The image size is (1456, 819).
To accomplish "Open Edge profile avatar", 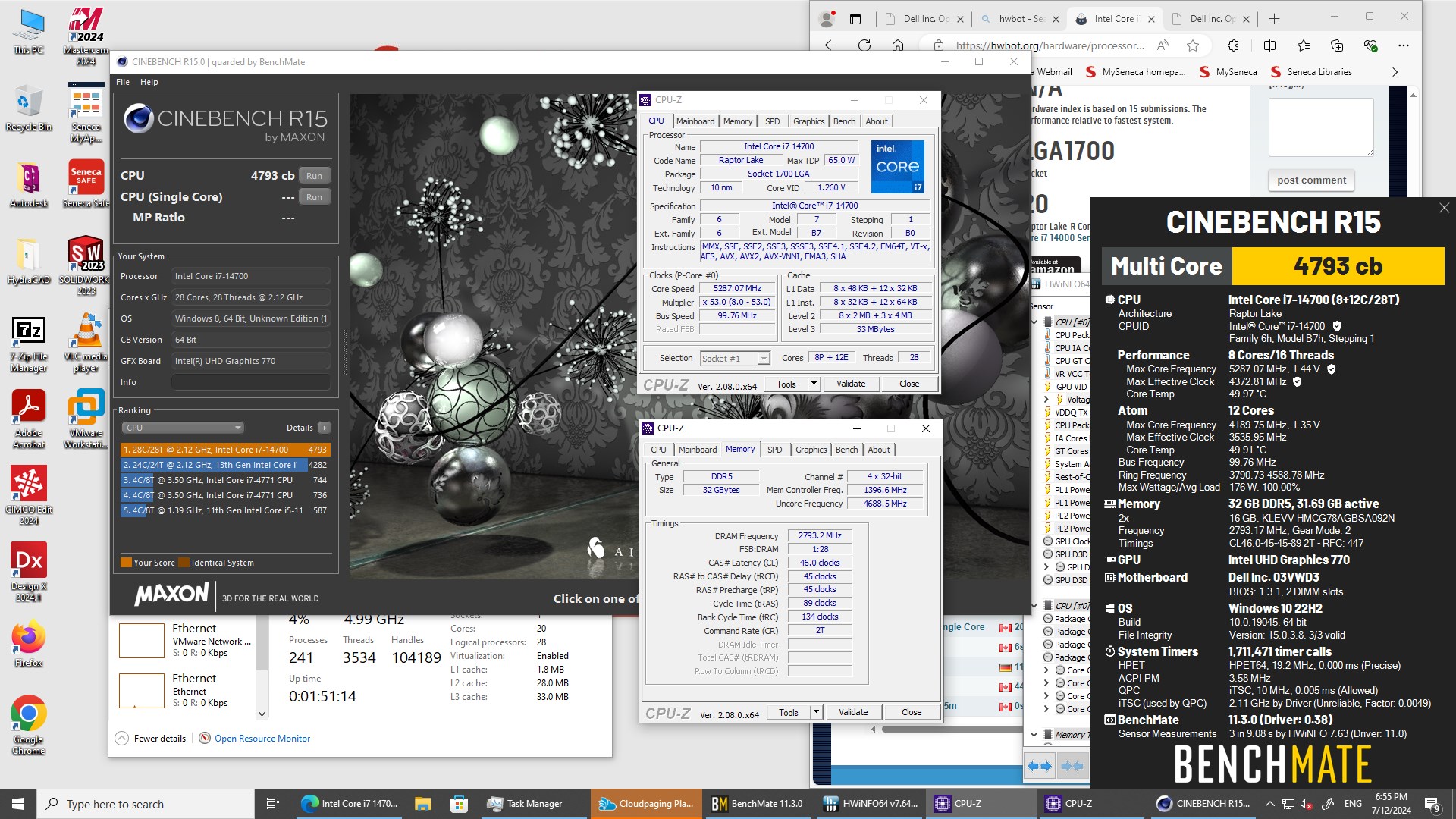I will (827, 18).
